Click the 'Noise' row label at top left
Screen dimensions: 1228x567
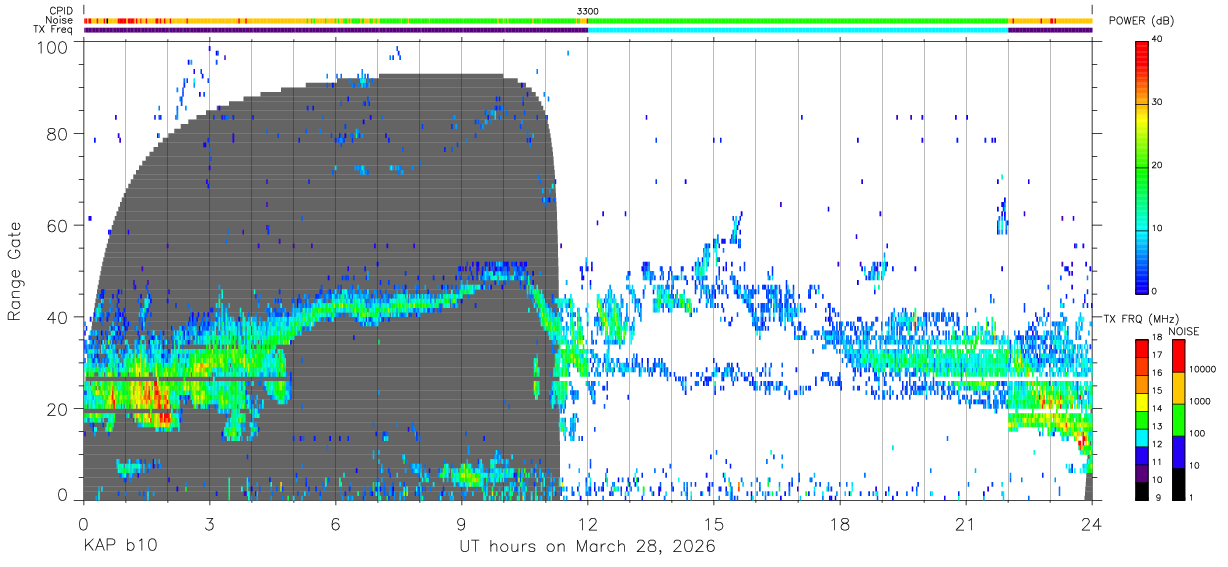pos(60,20)
